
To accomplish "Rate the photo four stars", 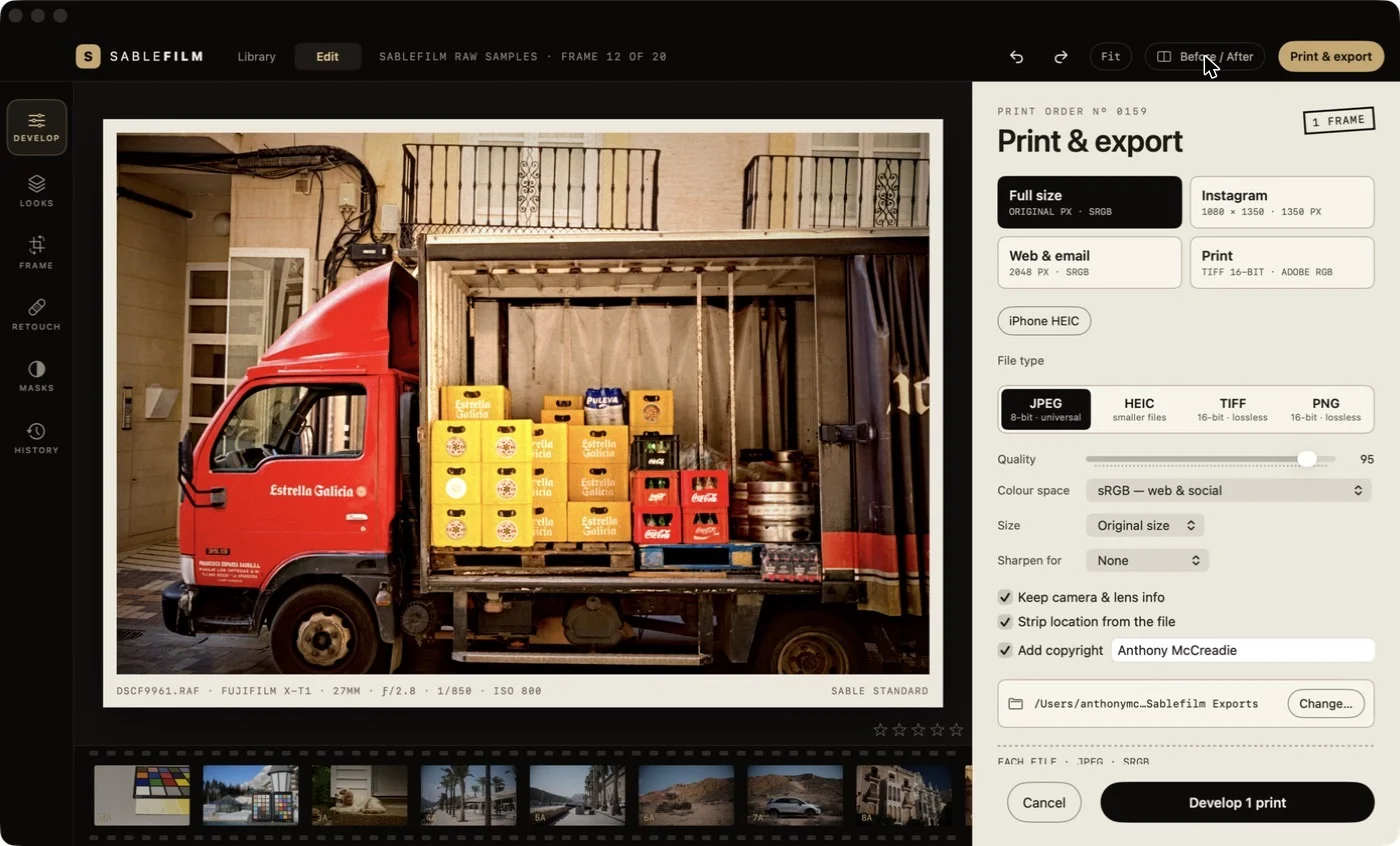I will click(937, 730).
